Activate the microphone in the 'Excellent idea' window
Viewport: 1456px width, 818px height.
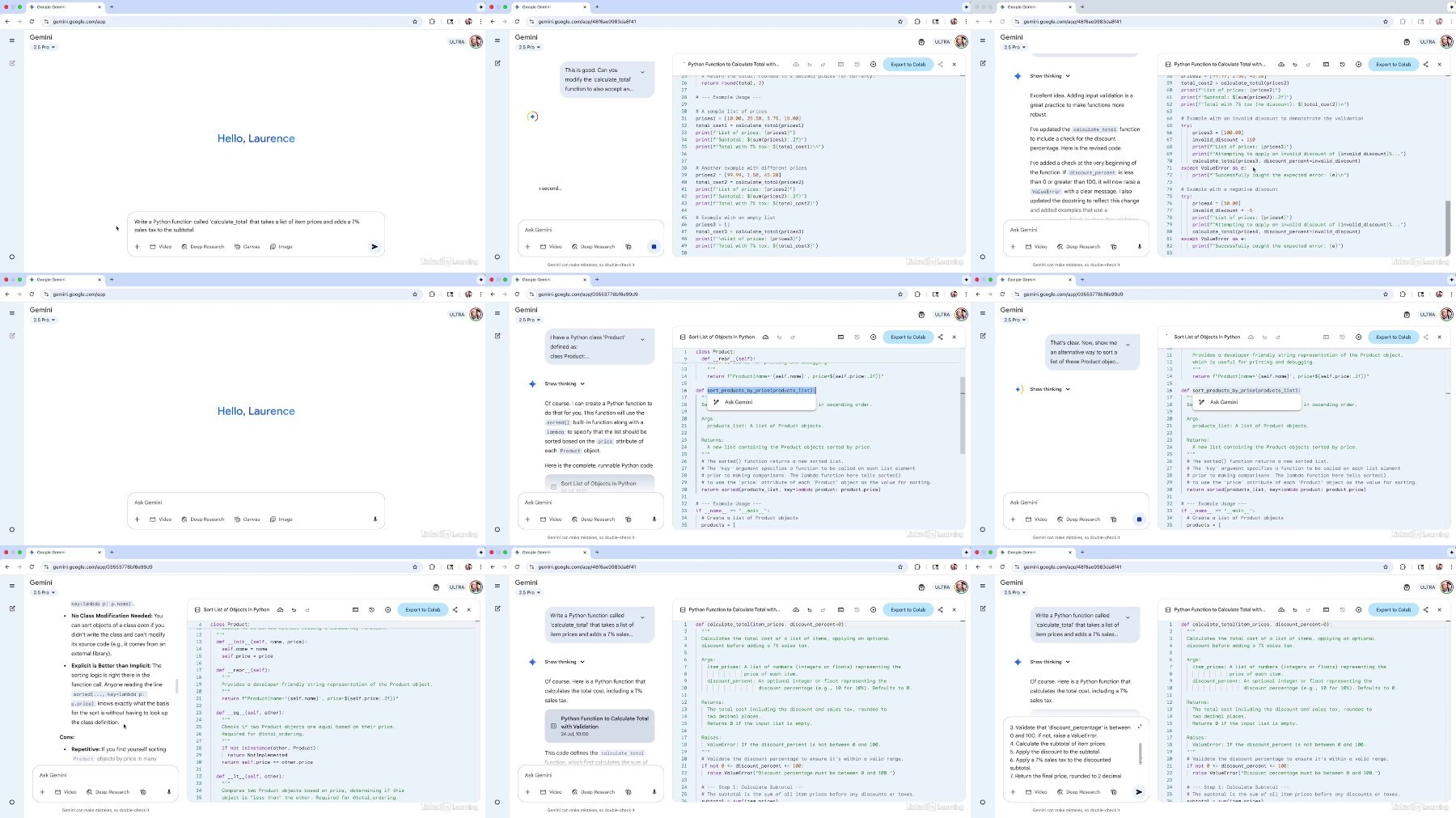click(x=1139, y=247)
